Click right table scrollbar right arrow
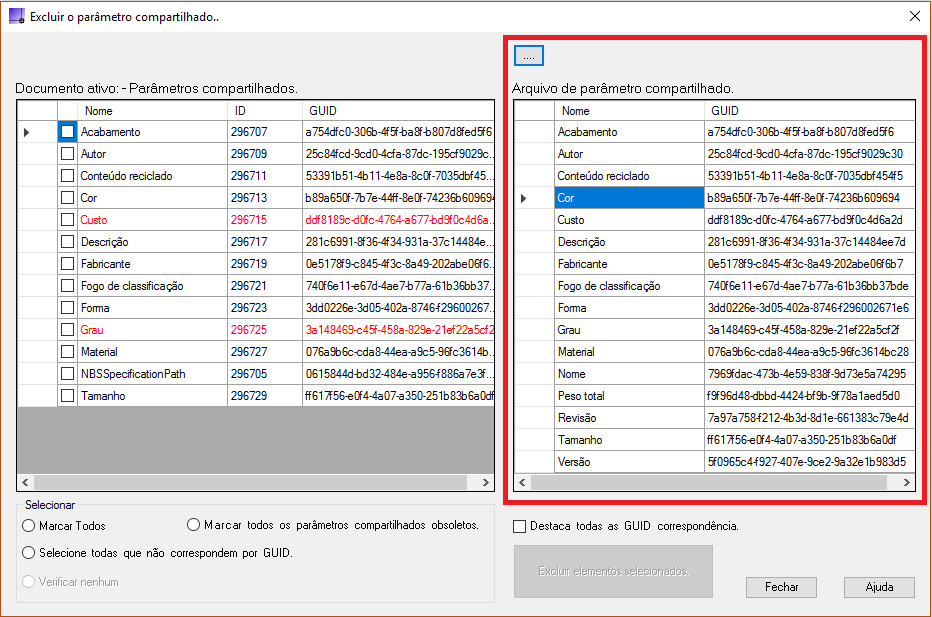This screenshot has width=932, height=617. pyautogui.click(x=906, y=482)
